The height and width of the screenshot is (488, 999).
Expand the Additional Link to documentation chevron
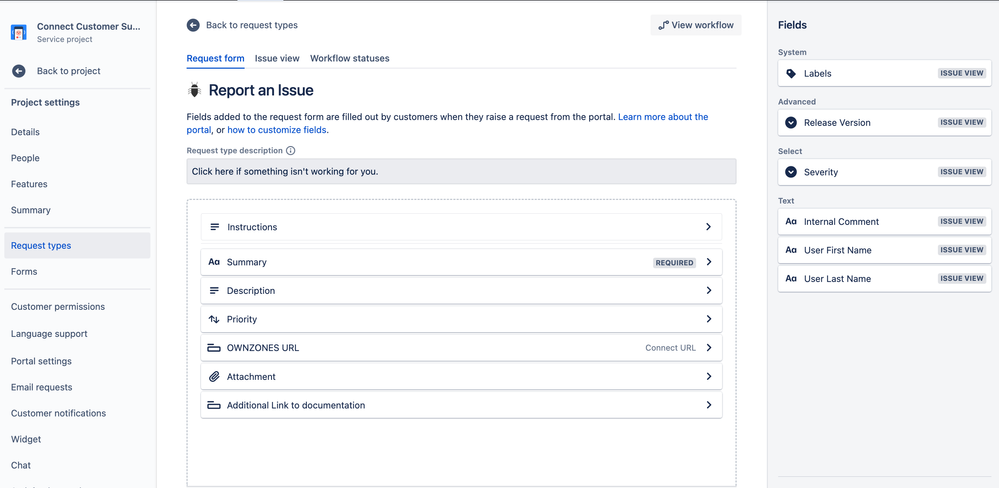point(708,405)
